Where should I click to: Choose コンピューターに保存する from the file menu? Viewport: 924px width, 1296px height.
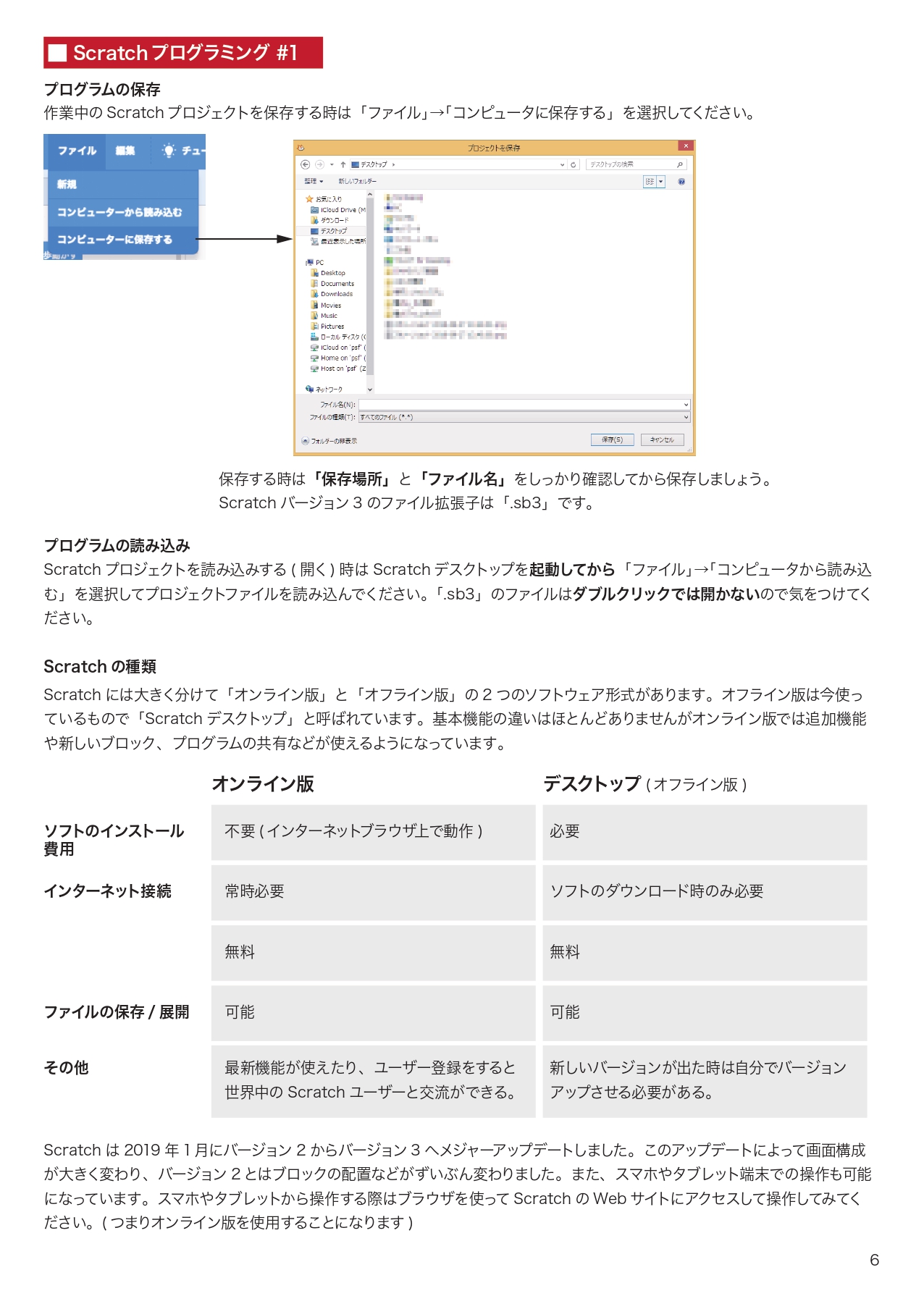point(122,240)
